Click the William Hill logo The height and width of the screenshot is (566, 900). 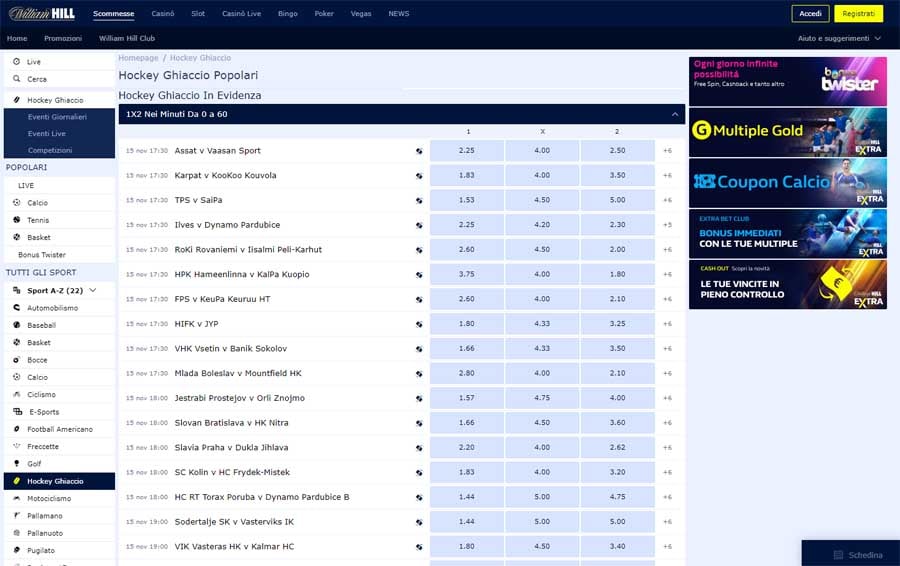click(x=42, y=13)
